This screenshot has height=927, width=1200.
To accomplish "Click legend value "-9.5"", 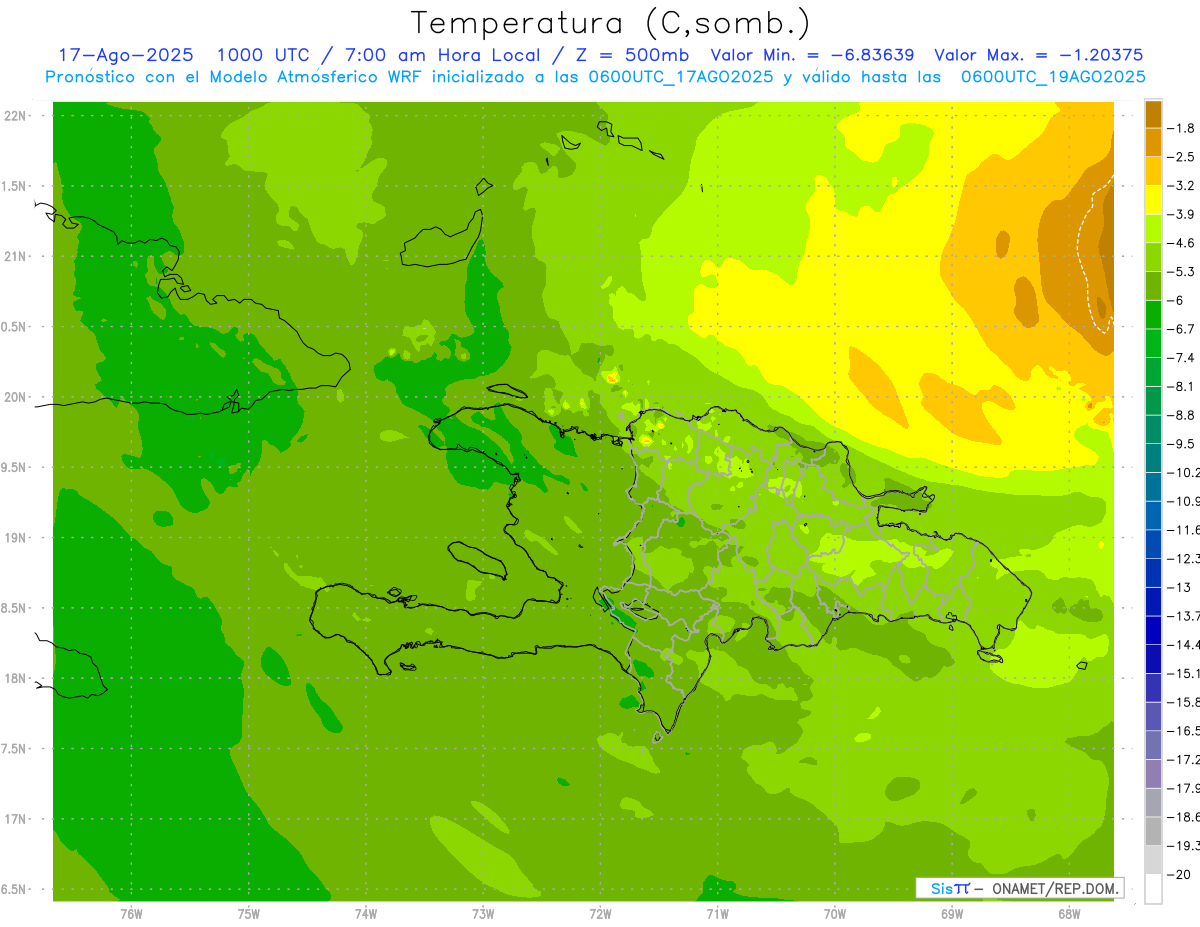I will [x=1182, y=444].
